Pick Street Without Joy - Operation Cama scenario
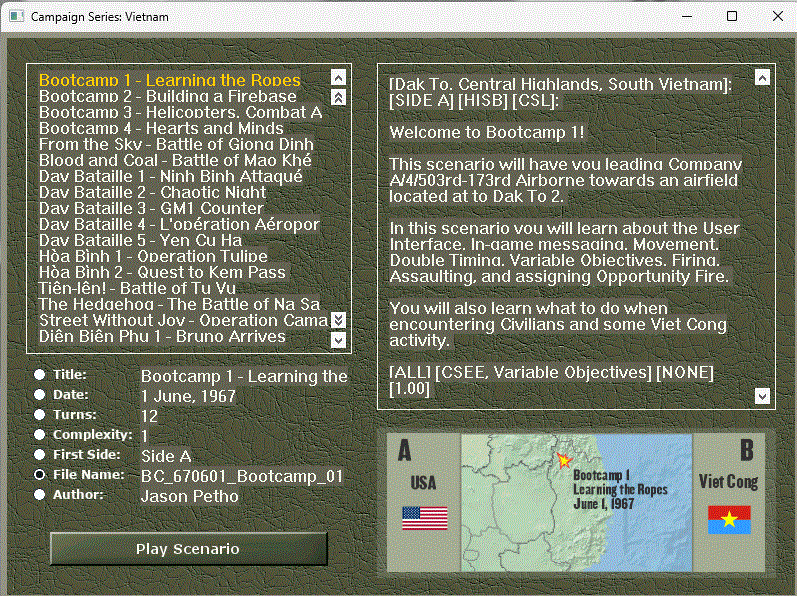Screen dimensions: 797x596 183,320
